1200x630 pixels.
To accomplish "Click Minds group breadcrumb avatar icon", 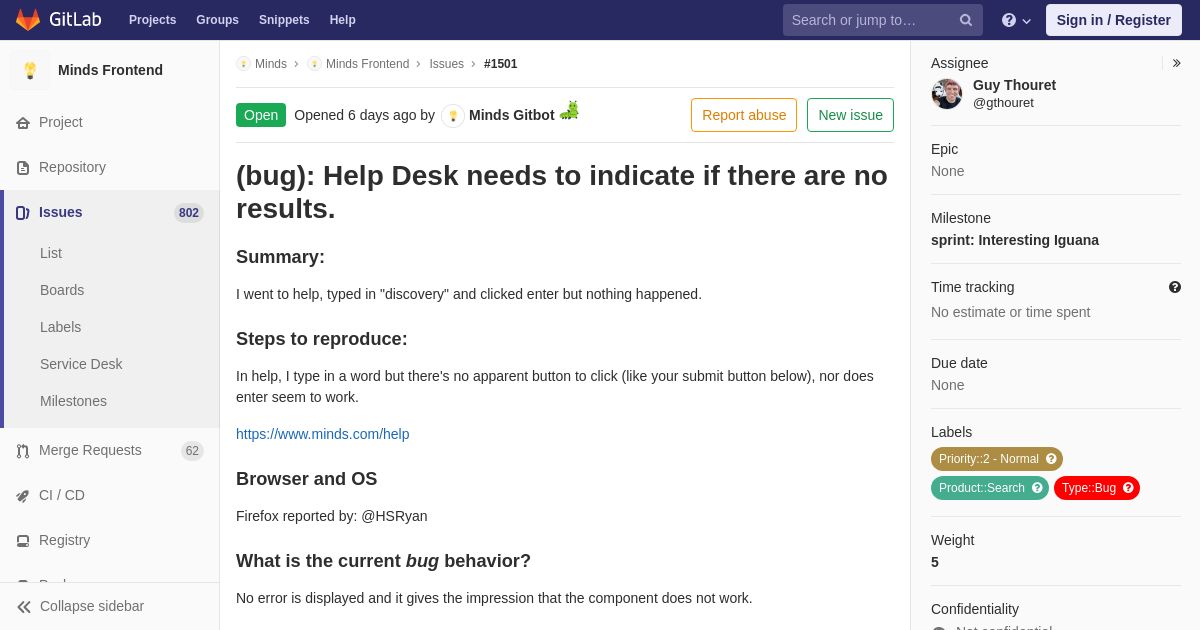I will [x=243, y=64].
